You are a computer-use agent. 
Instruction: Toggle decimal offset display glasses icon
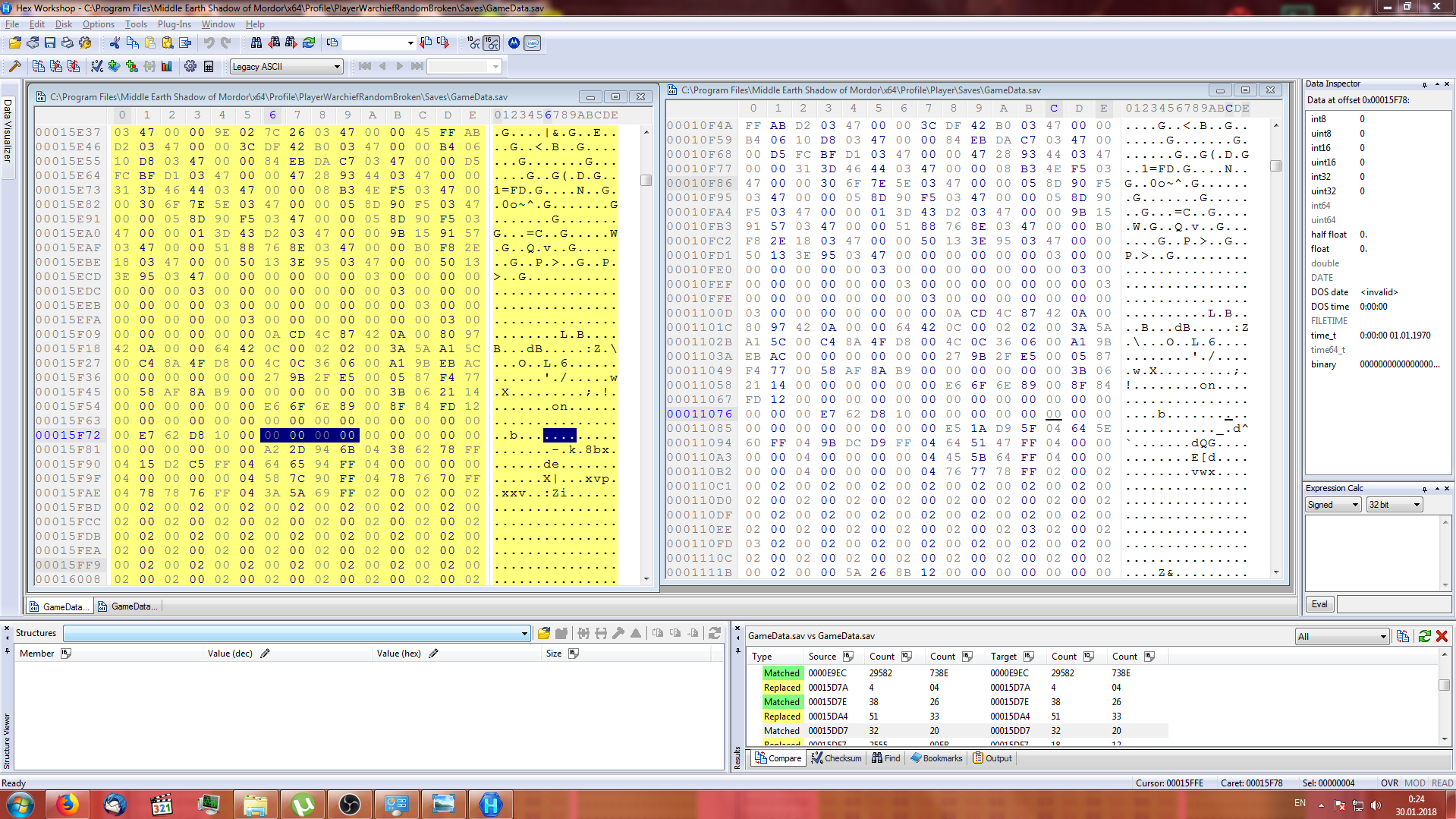(x=474, y=43)
